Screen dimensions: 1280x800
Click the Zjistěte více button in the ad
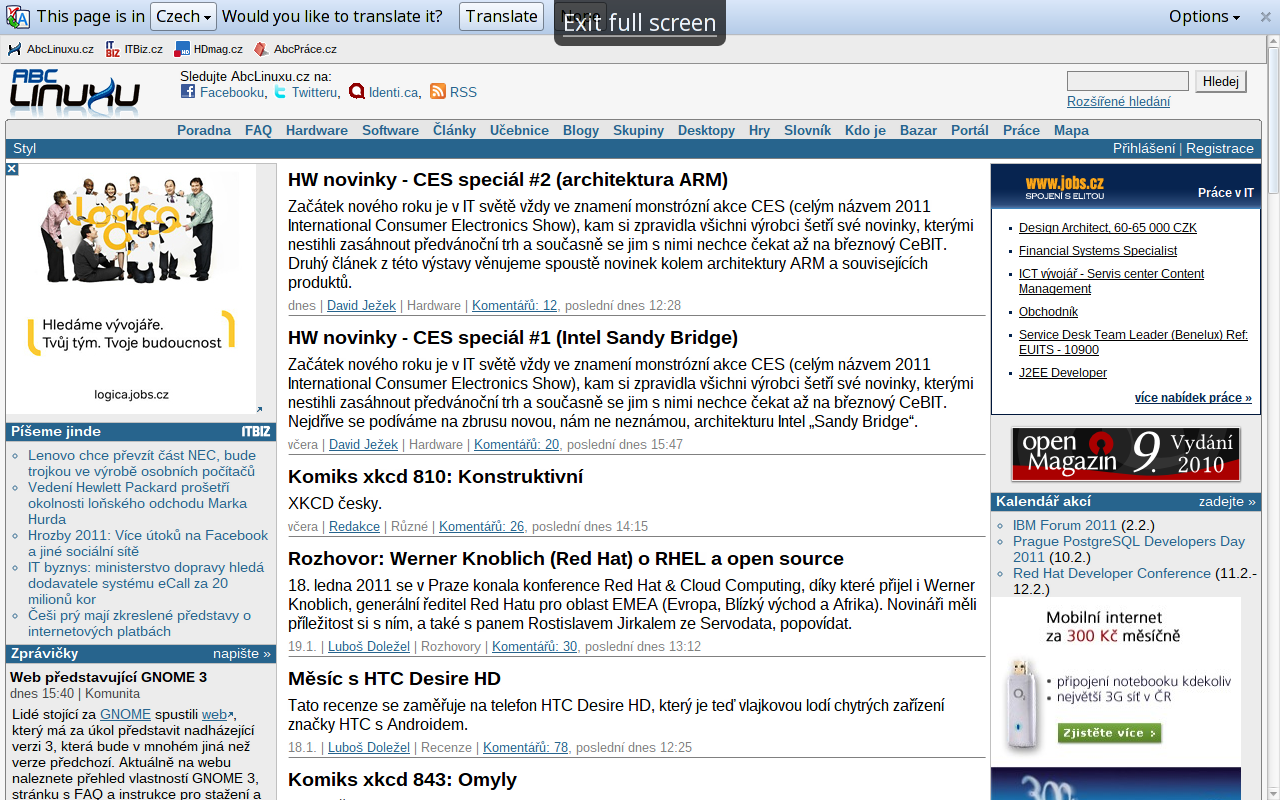(x=1110, y=734)
